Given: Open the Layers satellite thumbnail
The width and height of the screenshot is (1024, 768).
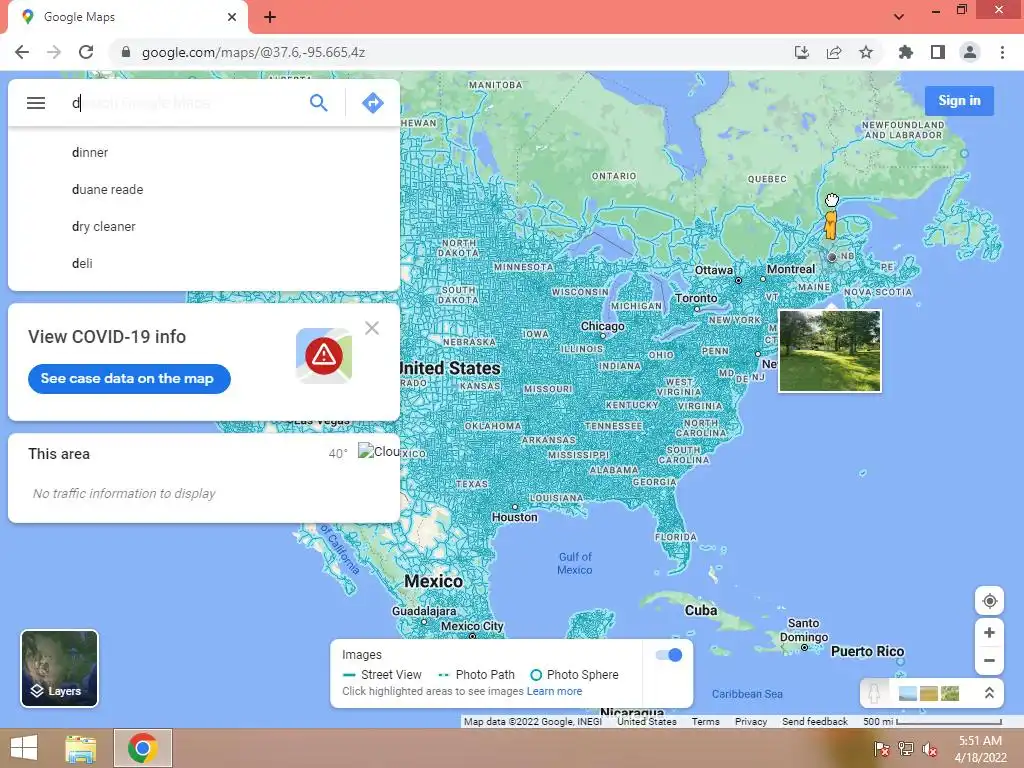Looking at the screenshot, I should tap(59, 668).
